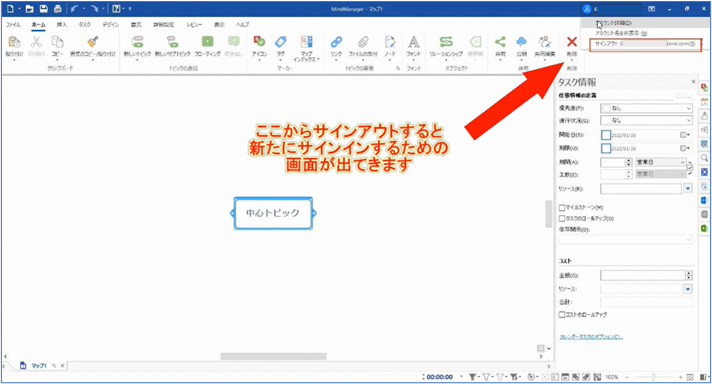This screenshot has height=384, width=712.
Task: Select the Sign out (サインアウト) menu entry
Action: pos(645,44)
